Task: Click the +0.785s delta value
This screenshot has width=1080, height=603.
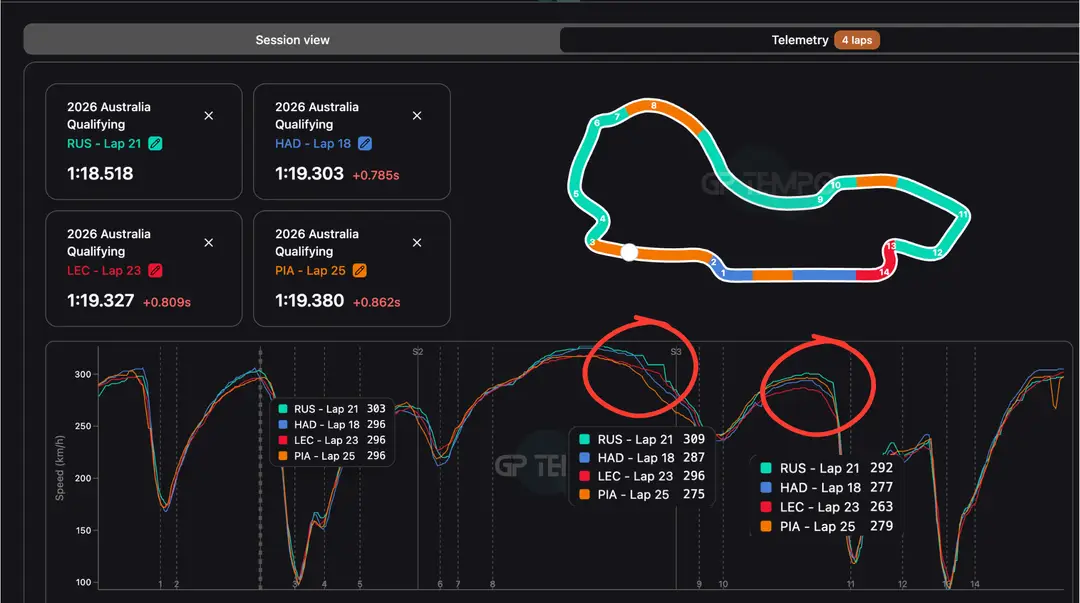Action: point(375,175)
